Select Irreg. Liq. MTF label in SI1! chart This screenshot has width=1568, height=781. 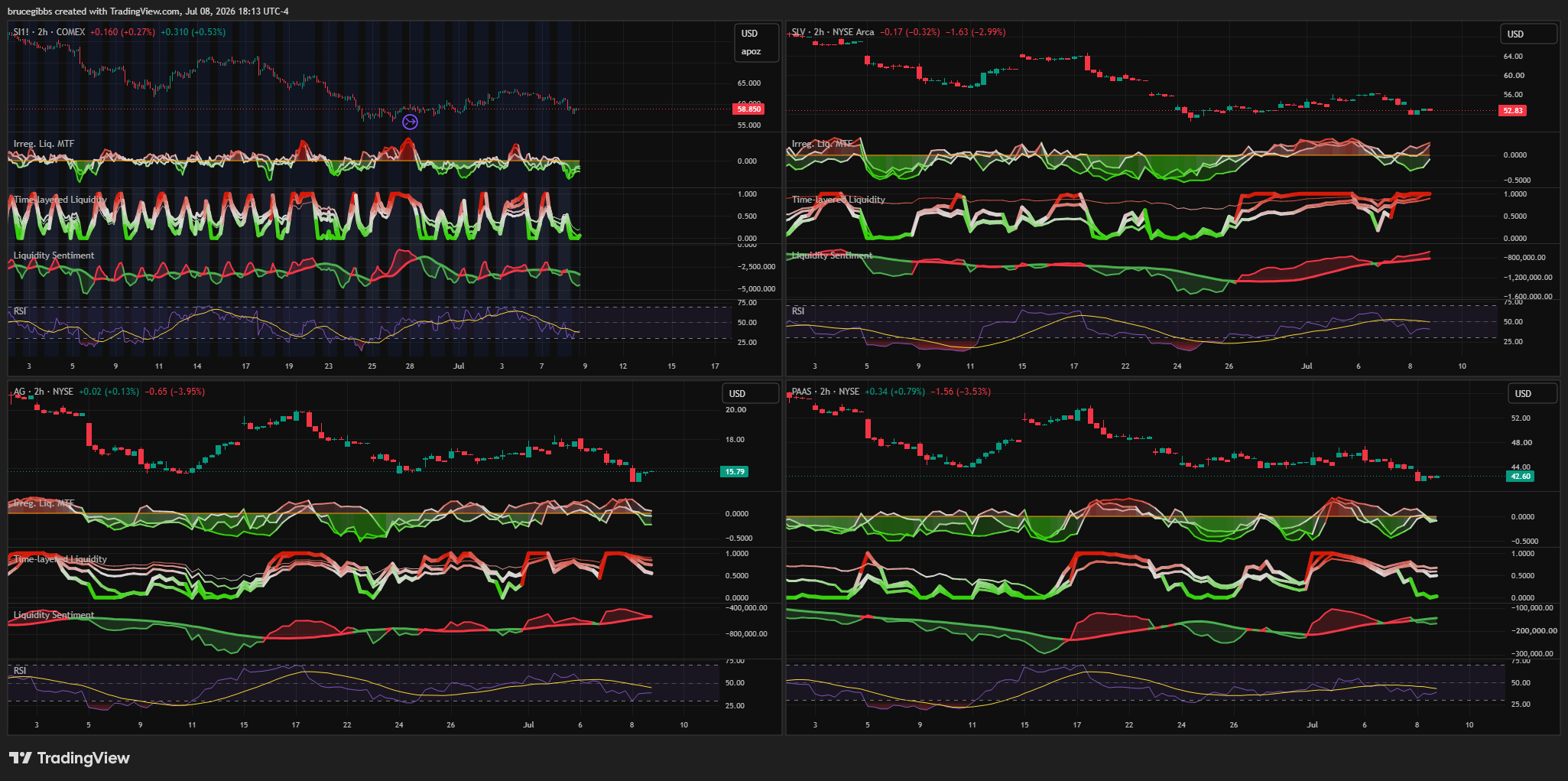tap(44, 144)
